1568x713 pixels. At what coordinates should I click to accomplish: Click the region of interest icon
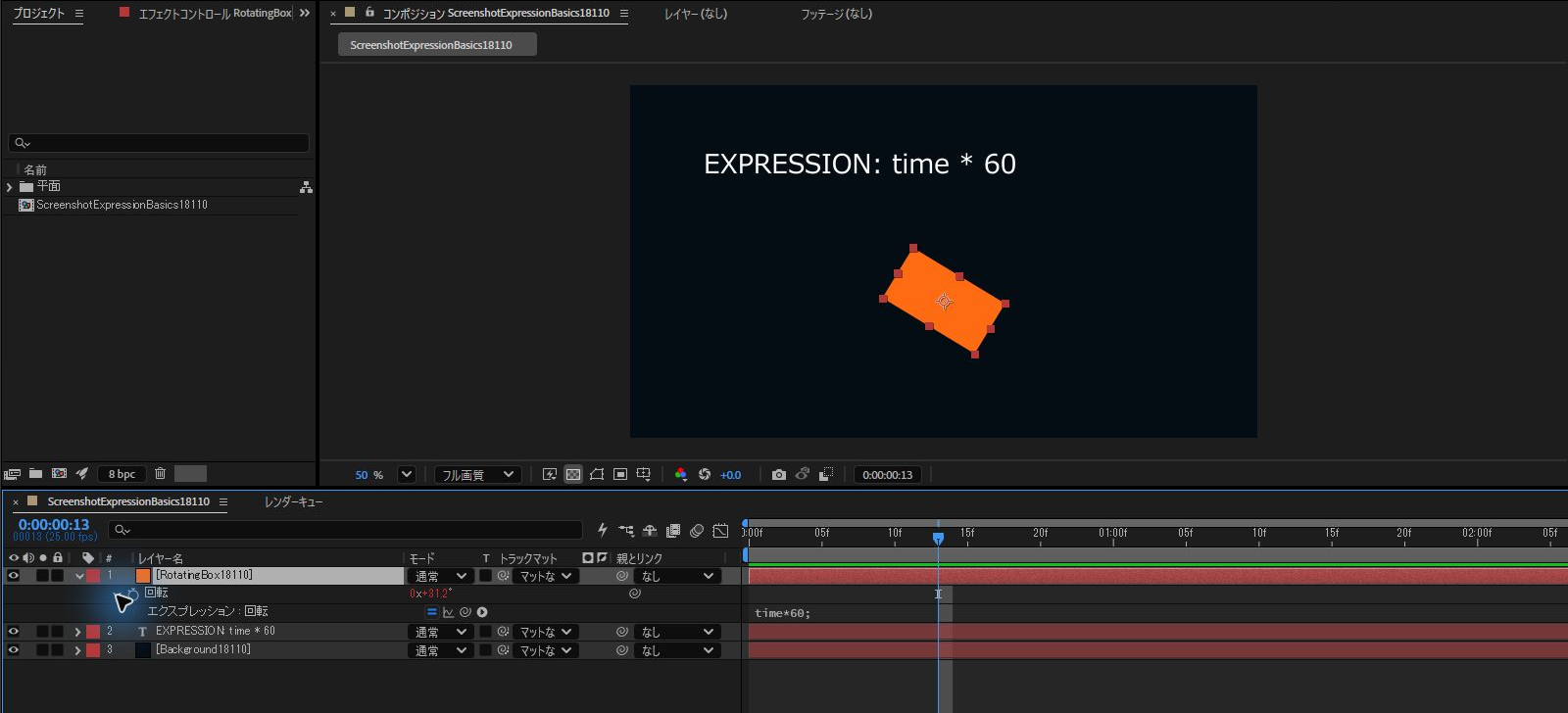point(620,474)
